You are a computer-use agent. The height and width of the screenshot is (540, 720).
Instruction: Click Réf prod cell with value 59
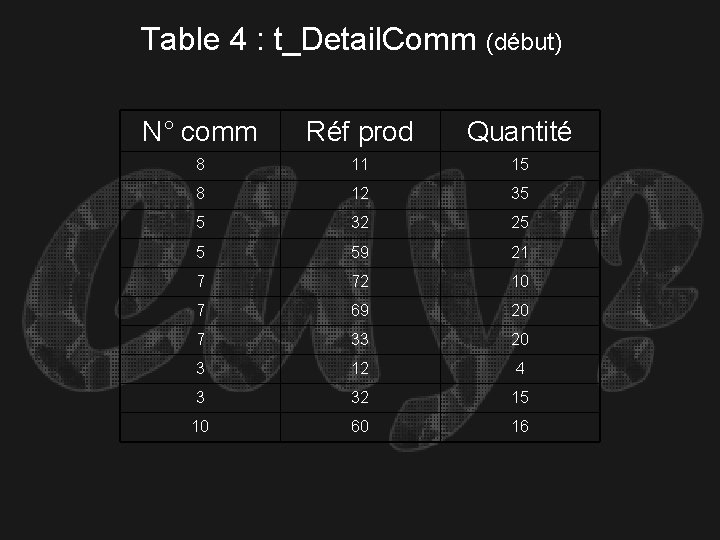360,252
